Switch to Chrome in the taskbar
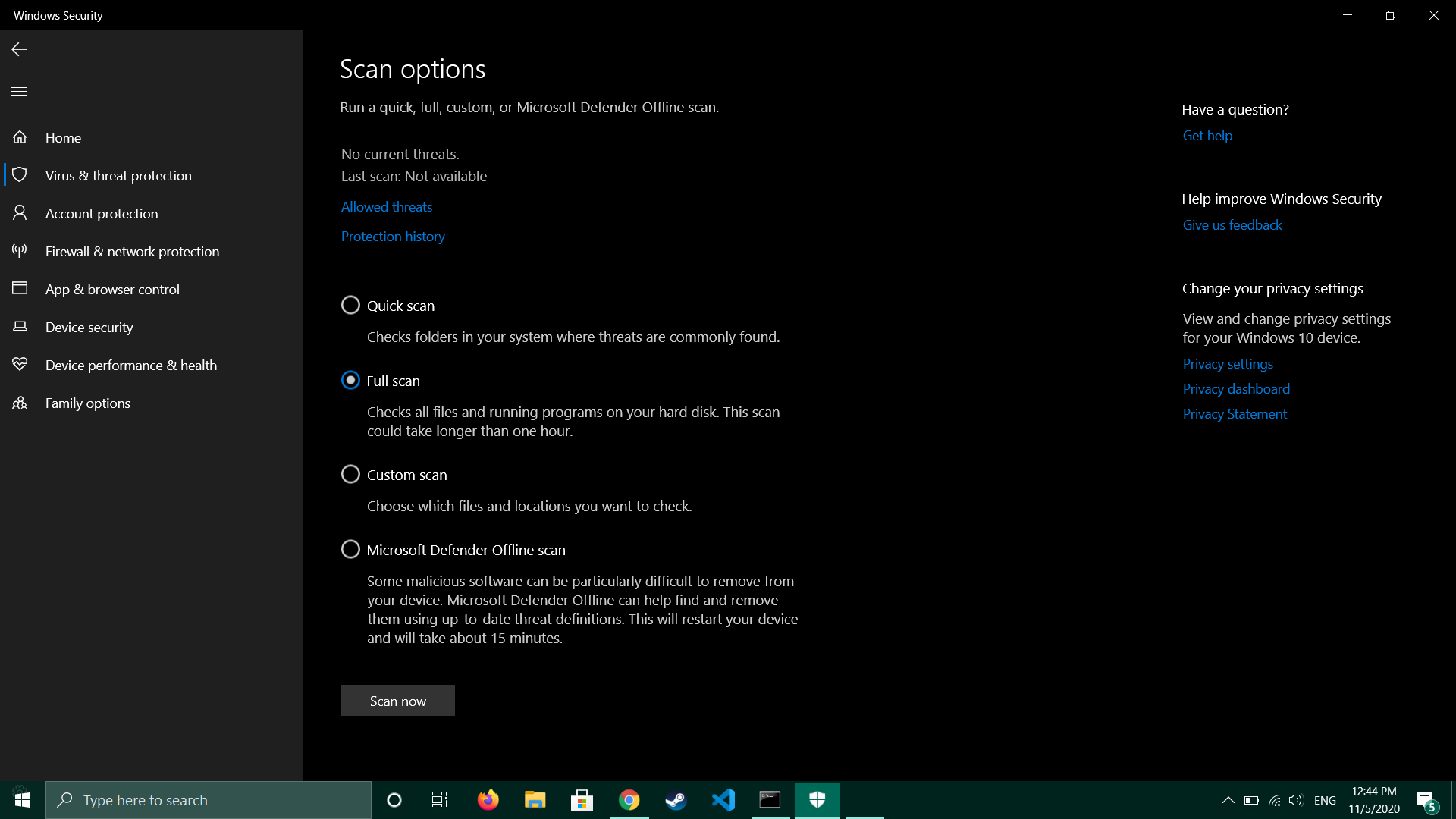Image resolution: width=1456 pixels, height=819 pixels. click(x=629, y=800)
